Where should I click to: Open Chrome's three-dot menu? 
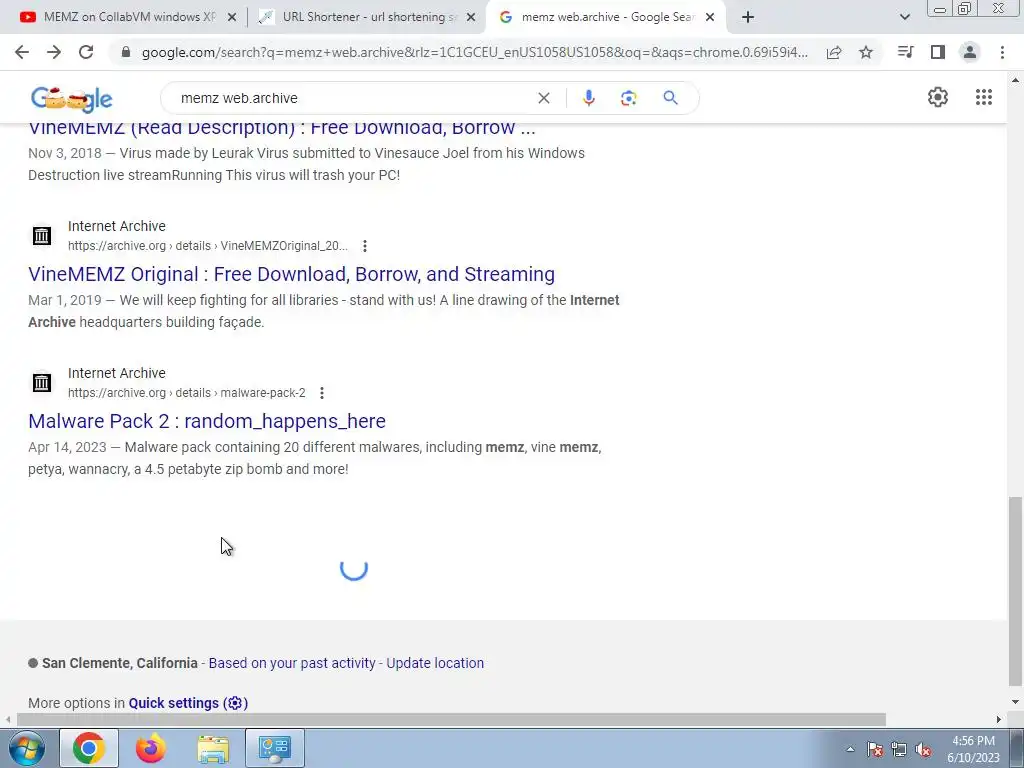1002,52
